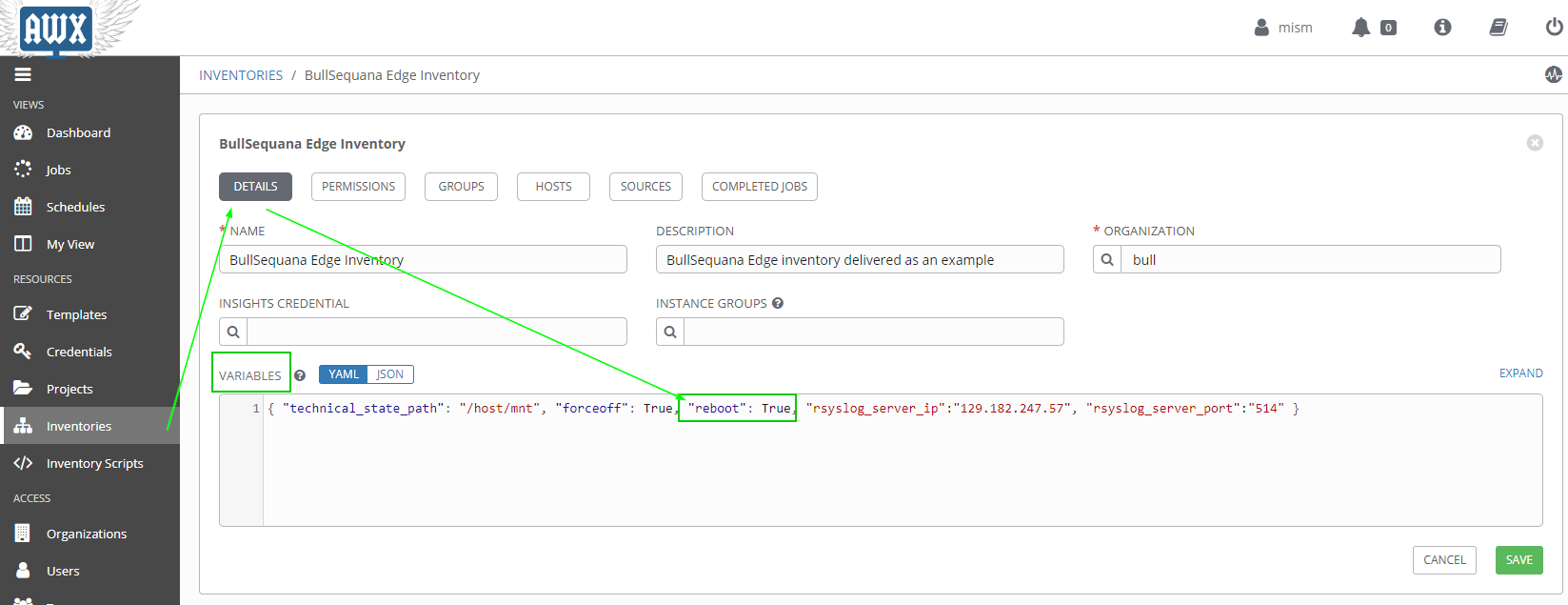Click the NAME input field
The image size is (1568, 605).
pos(423,259)
